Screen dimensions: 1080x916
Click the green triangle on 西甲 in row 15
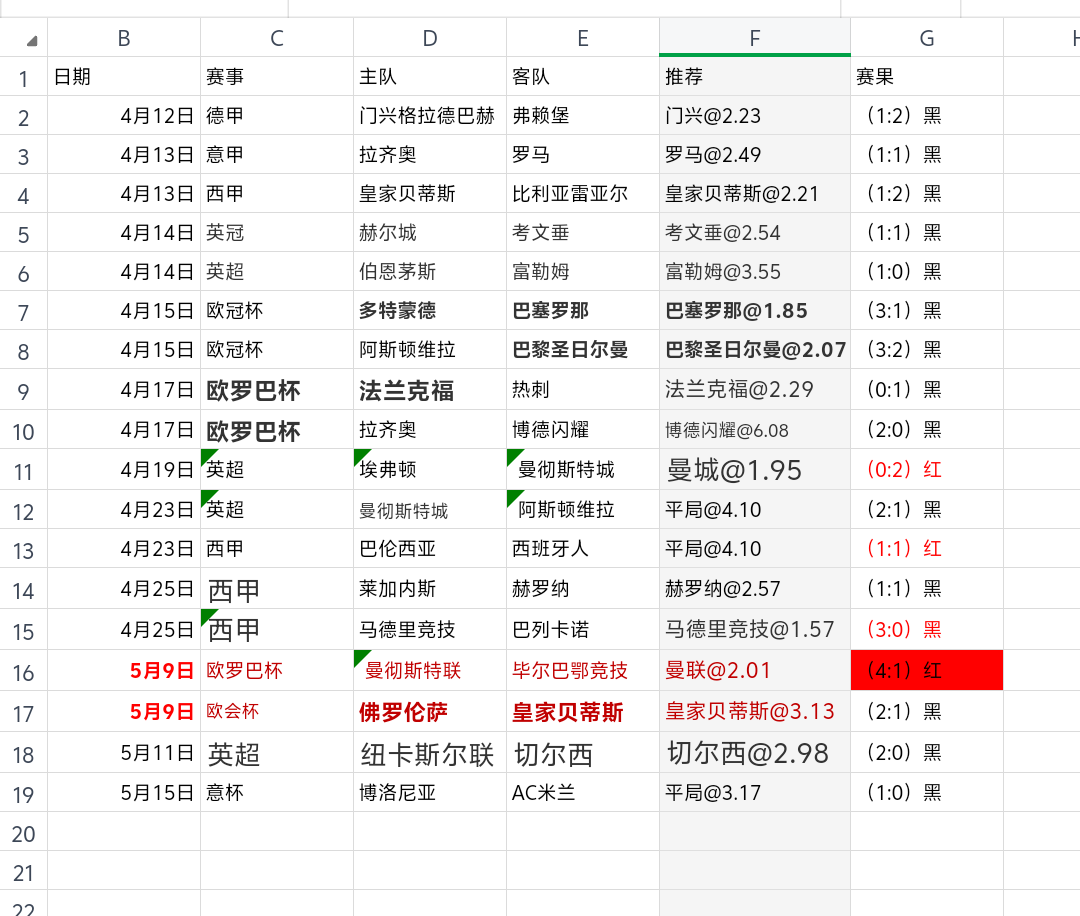point(205,616)
